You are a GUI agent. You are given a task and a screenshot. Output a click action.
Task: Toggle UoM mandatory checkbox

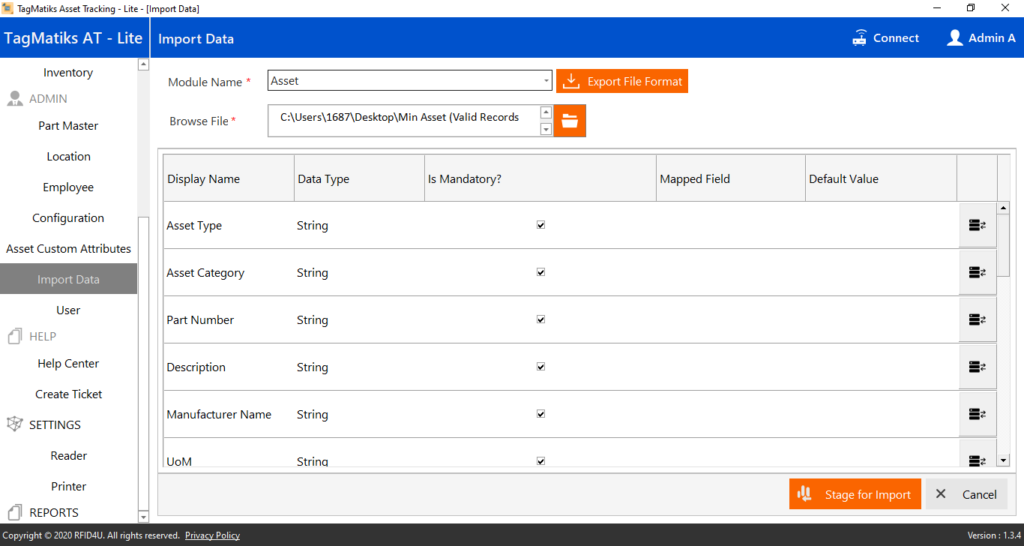click(x=541, y=461)
